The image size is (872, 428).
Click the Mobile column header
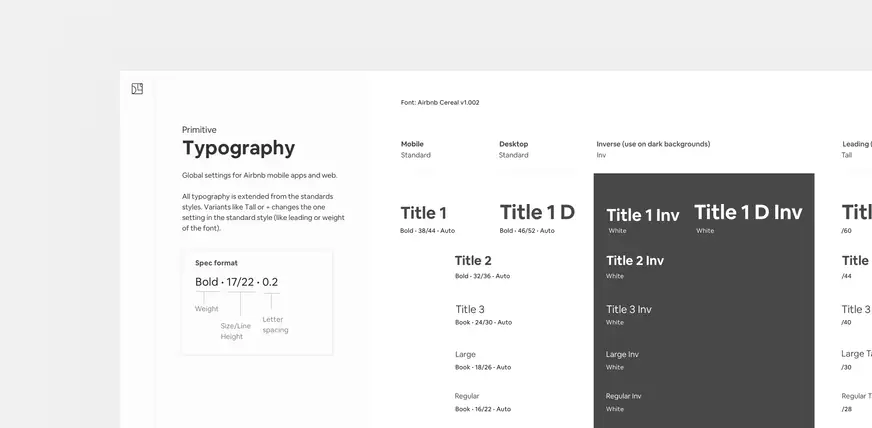click(x=412, y=144)
